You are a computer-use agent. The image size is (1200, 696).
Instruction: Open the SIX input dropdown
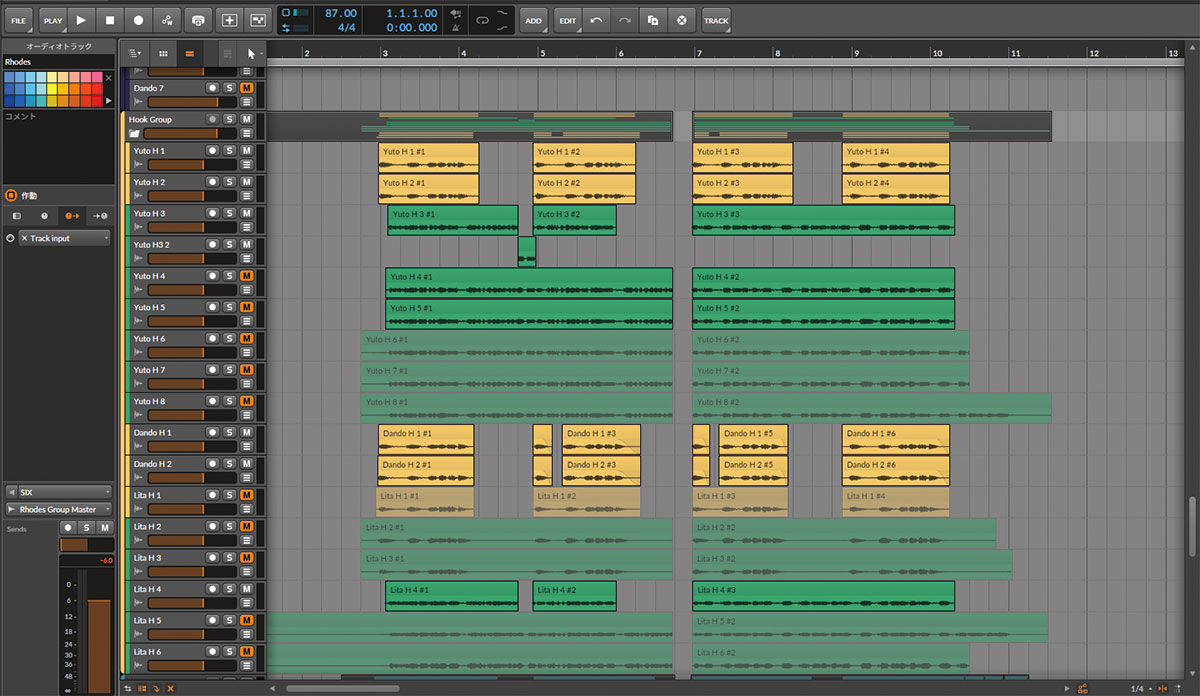pos(58,492)
